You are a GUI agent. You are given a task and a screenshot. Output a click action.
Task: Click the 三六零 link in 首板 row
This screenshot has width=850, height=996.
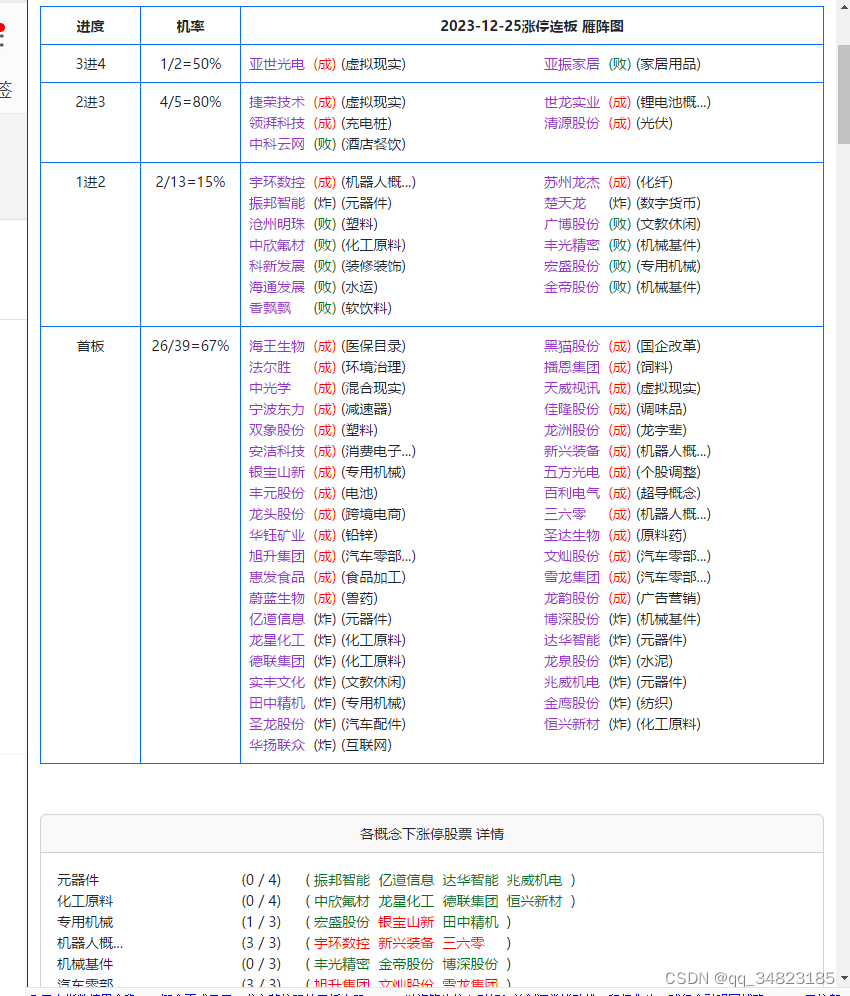[x=564, y=514]
